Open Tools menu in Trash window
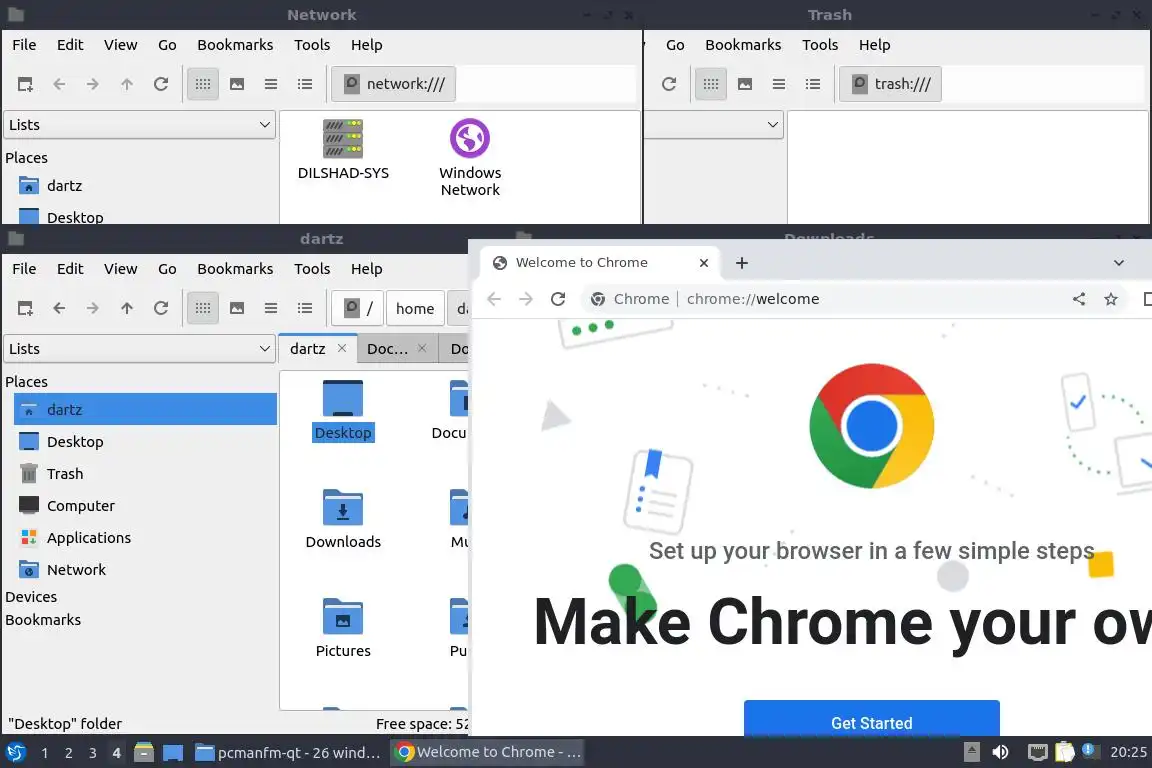This screenshot has width=1152, height=768. pyautogui.click(x=820, y=45)
